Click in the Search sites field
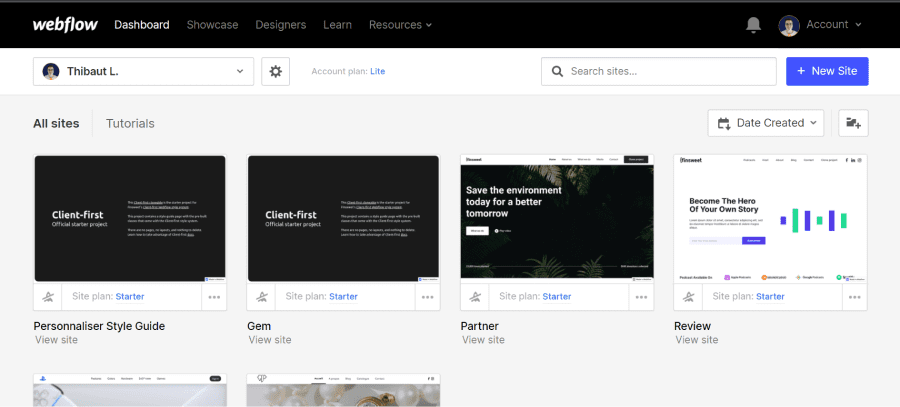The image size is (900, 407). [659, 71]
